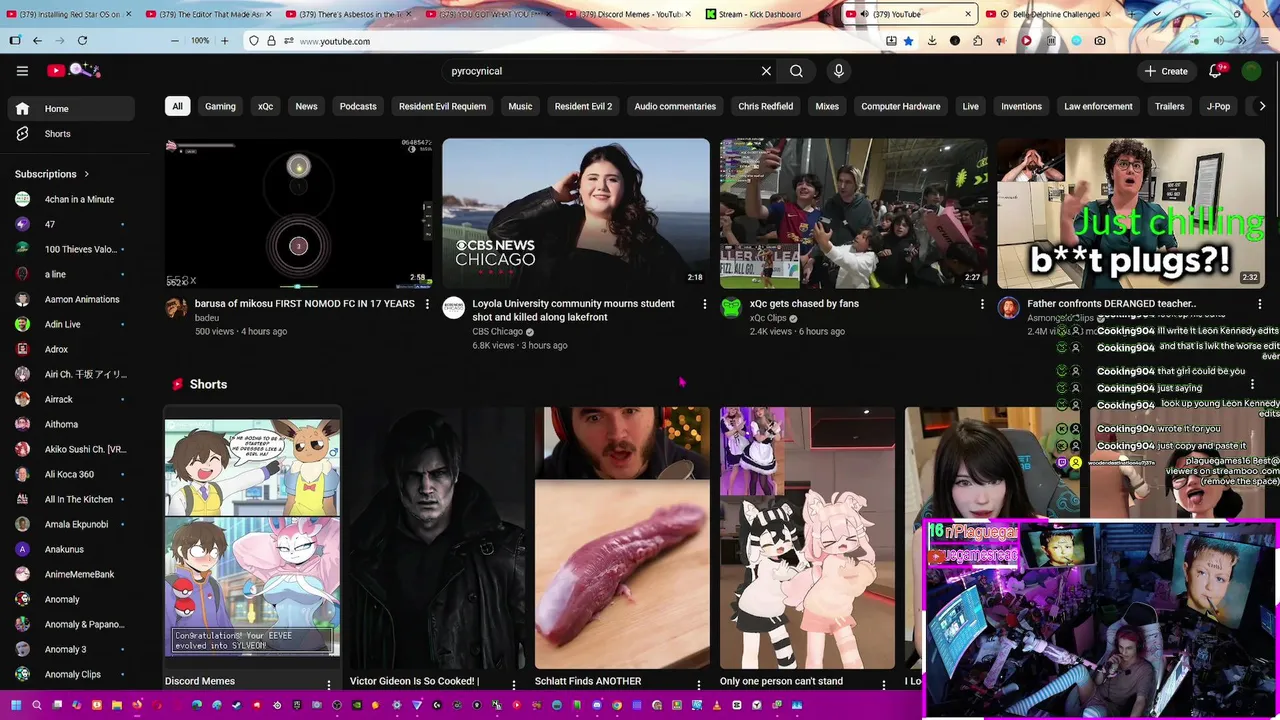Select the Computer Hardware chip
This screenshot has height=720, width=1280.
click(900, 106)
